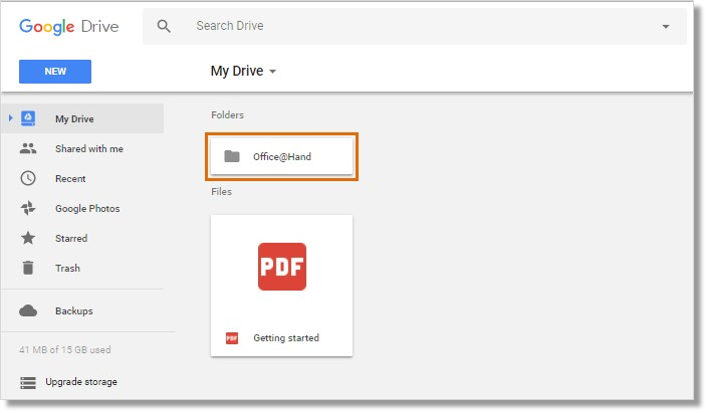
Task: Click the Folders section heading
Action: [x=228, y=115]
